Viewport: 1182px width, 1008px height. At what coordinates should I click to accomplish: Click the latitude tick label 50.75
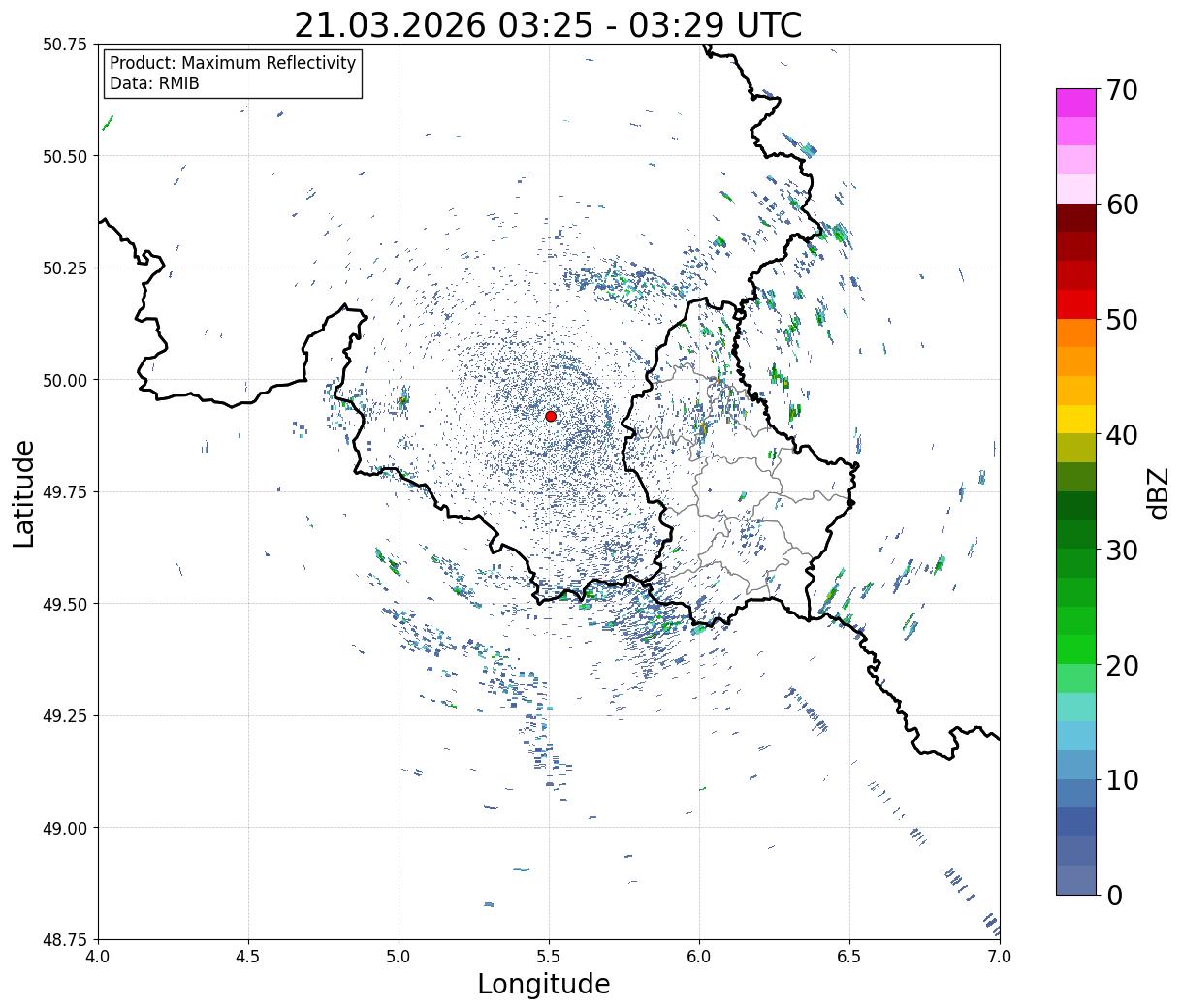point(65,45)
